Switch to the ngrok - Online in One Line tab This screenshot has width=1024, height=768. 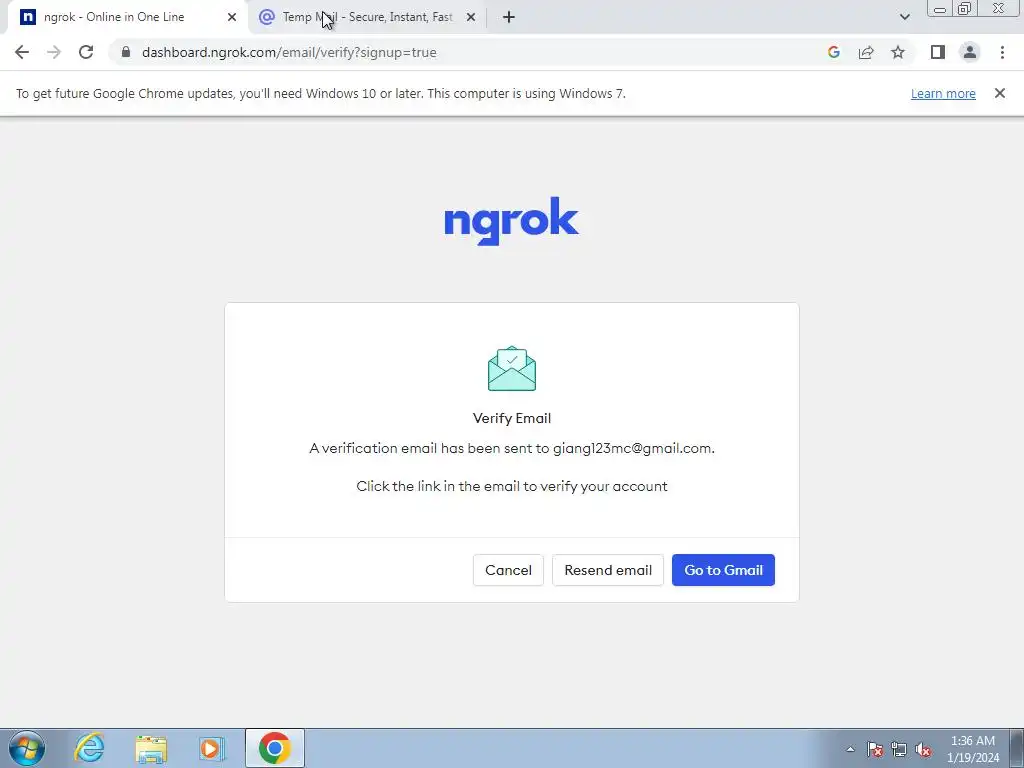pyautogui.click(x=127, y=17)
